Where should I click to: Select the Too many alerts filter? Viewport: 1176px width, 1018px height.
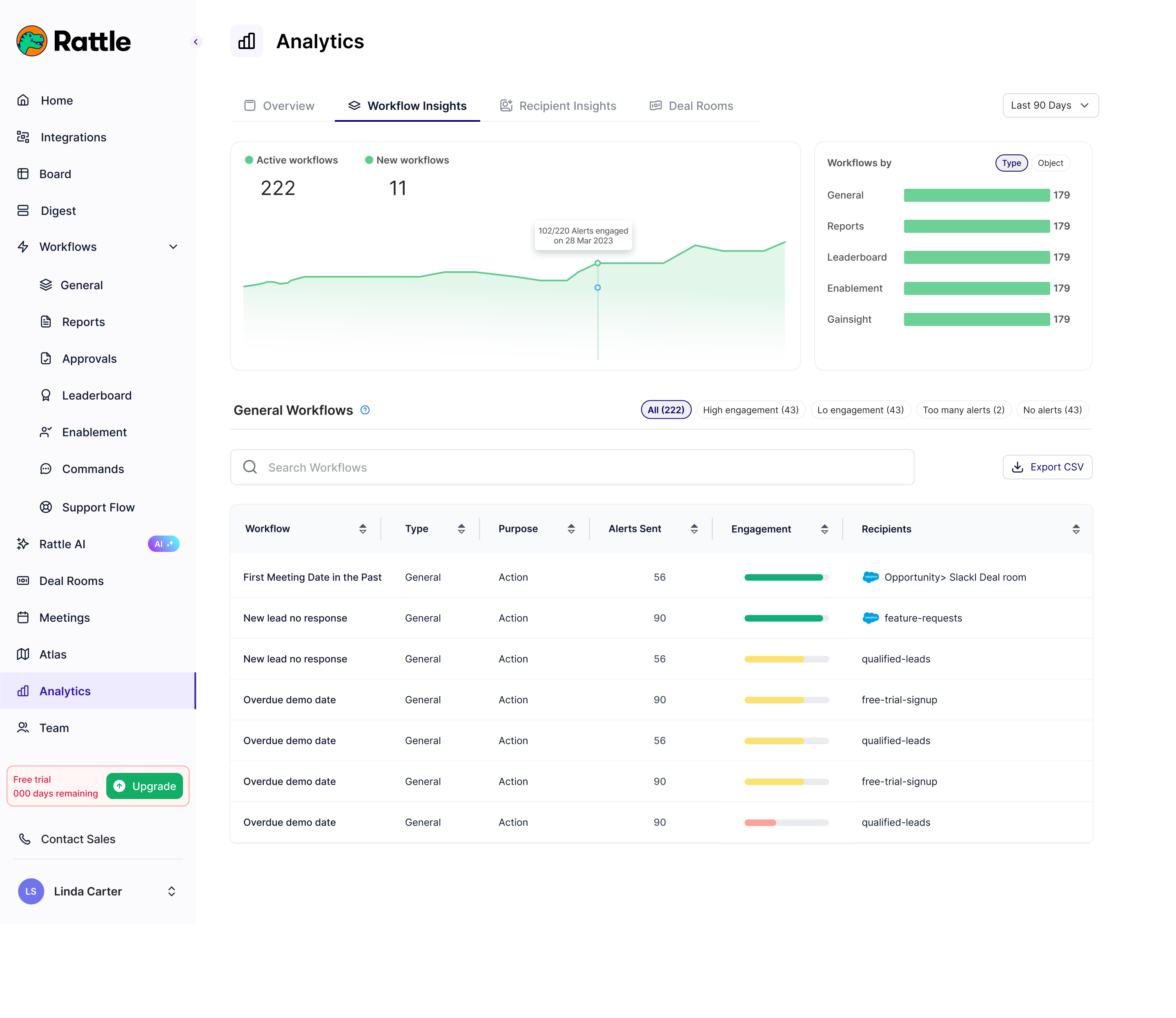coord(963,410)
